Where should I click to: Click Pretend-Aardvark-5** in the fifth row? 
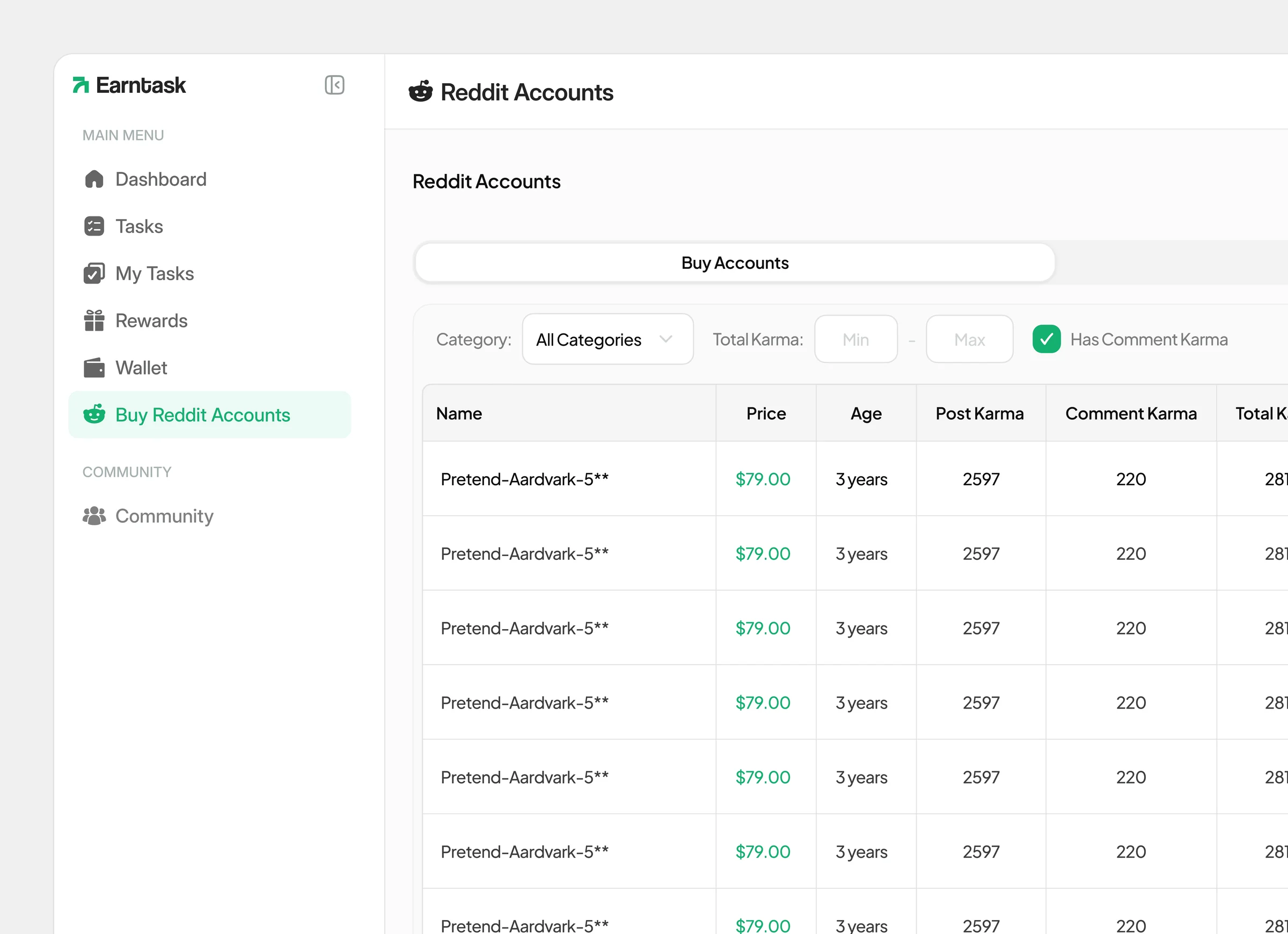pos(525,777)
